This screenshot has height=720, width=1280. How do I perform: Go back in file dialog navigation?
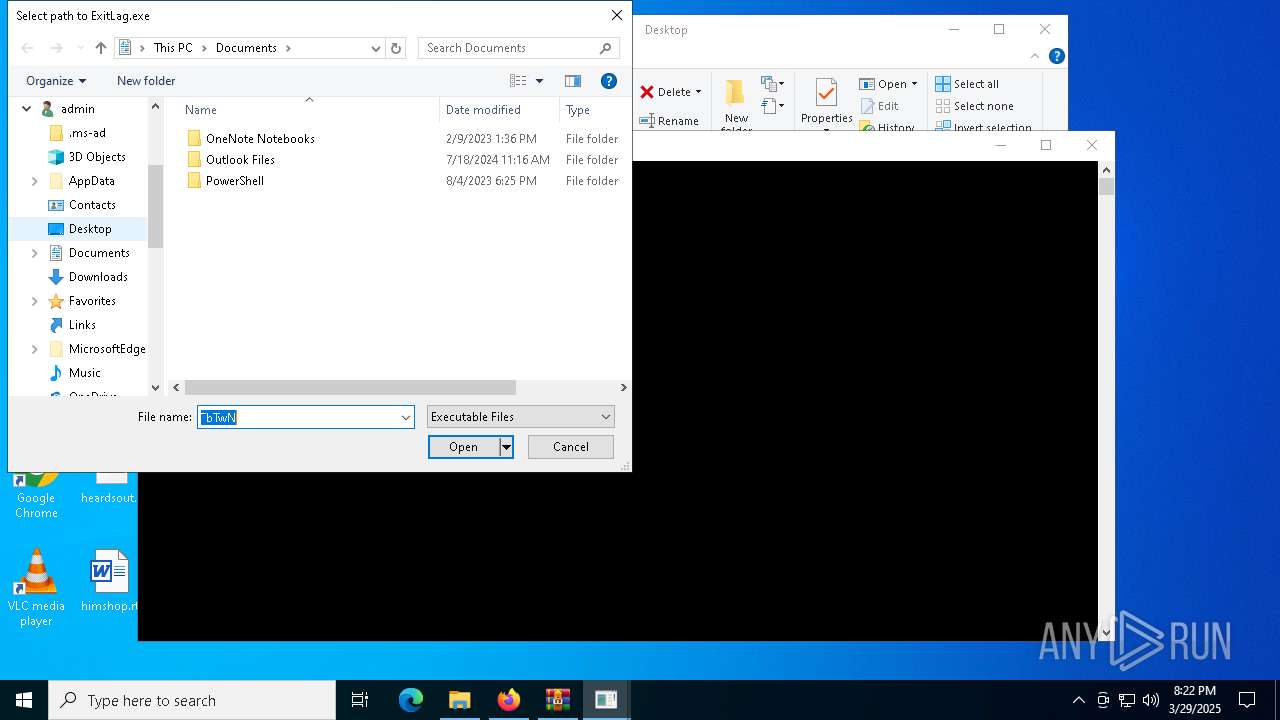pos(28,48)
